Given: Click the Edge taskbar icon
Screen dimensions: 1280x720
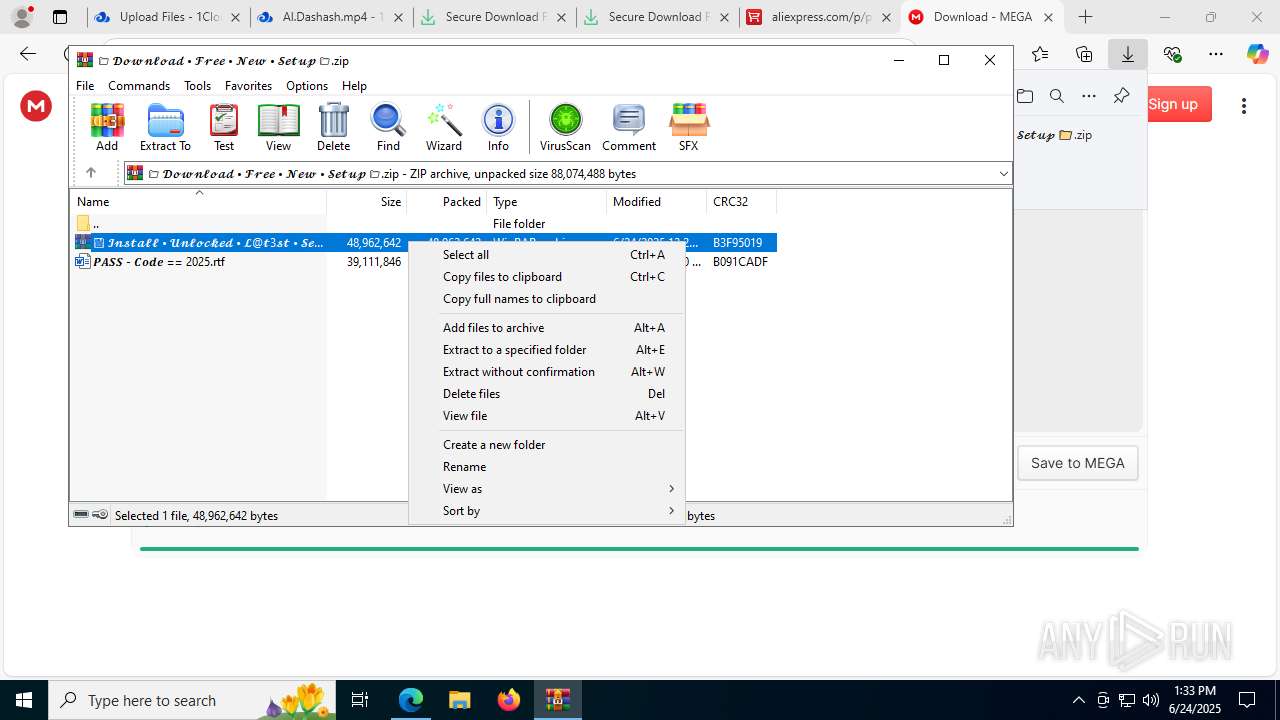Looking at the screenshot, I should pyautogui.click(x=411, y=700).
